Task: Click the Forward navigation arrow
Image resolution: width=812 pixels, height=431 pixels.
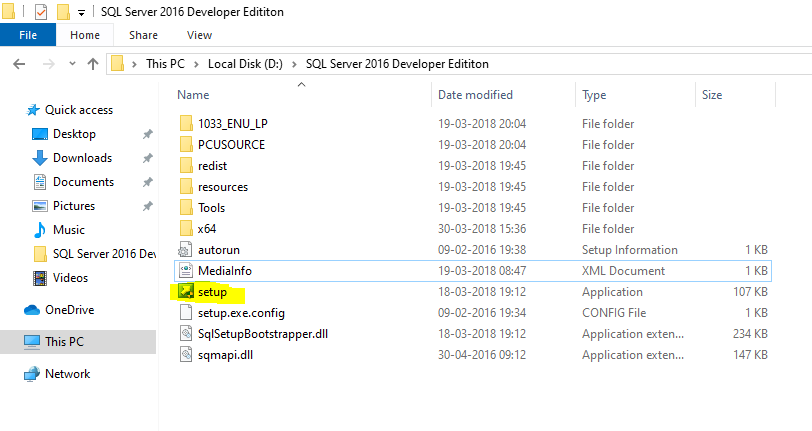Action: (49, 64)
